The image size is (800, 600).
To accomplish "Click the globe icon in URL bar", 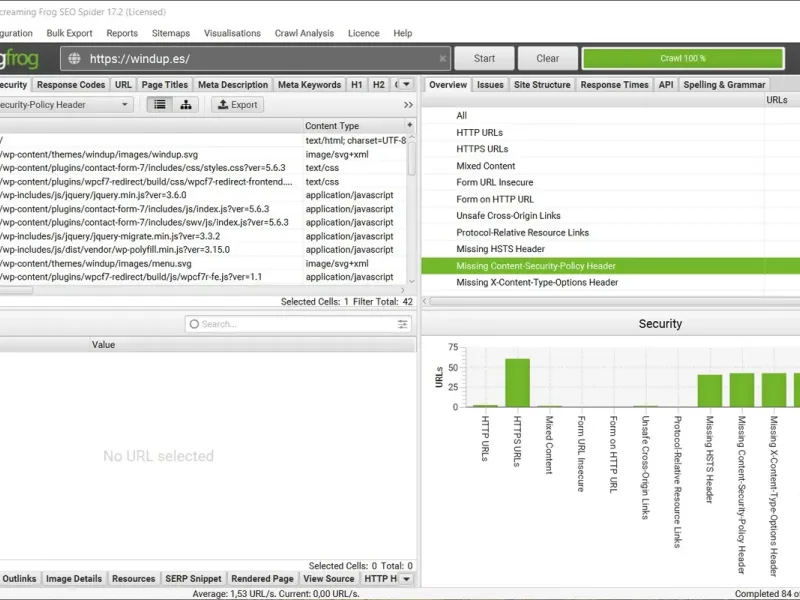I will click(74, 58).
